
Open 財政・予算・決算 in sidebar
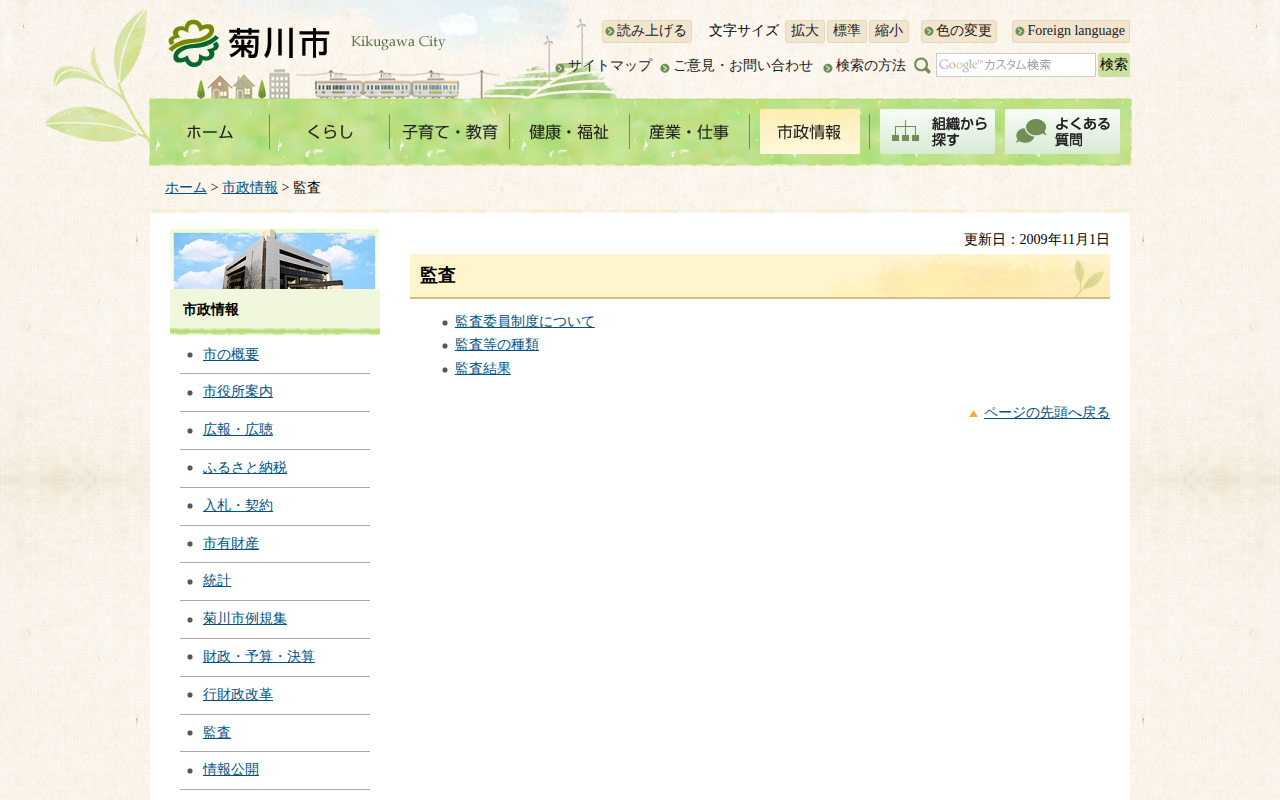click(x=259, y=657)
